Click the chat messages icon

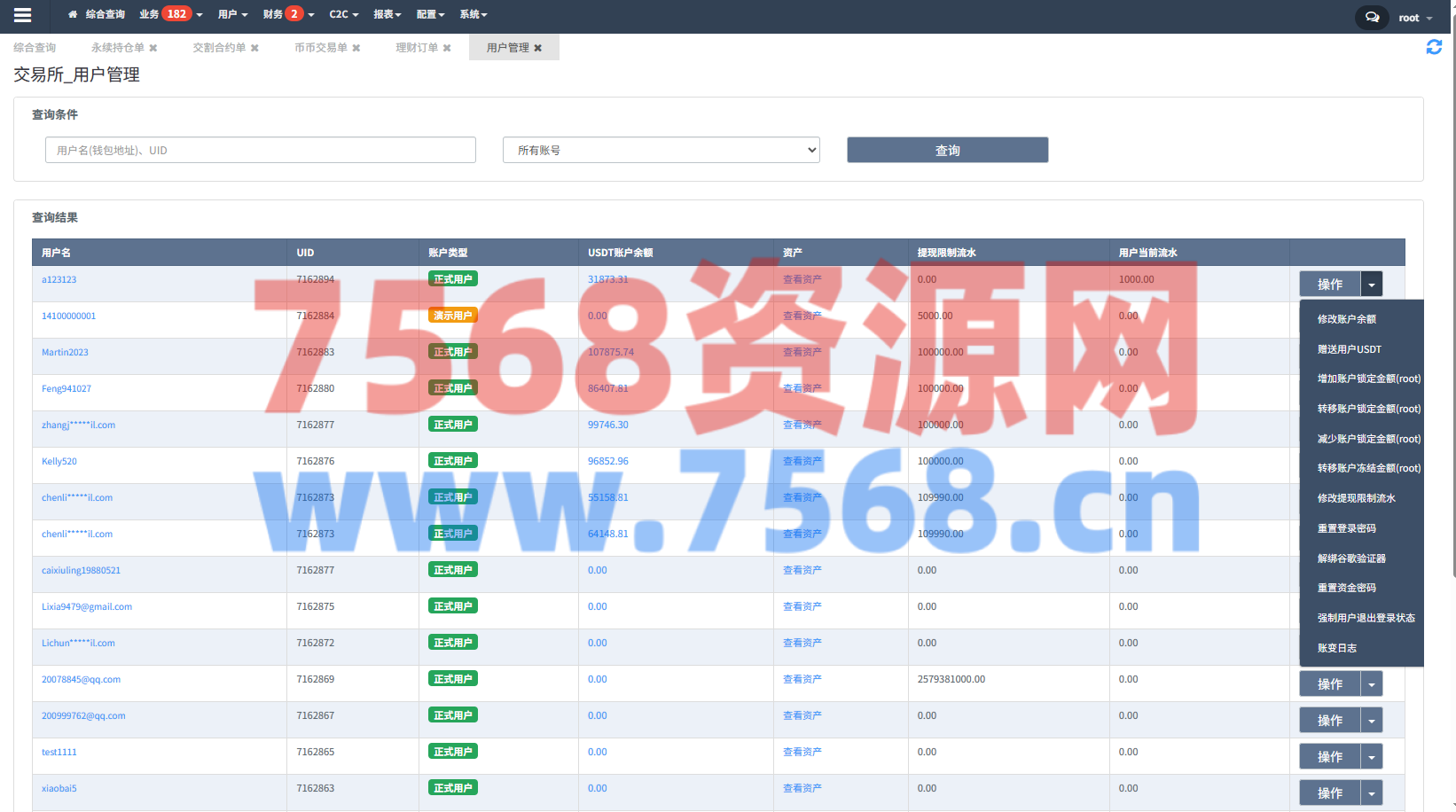tap(1372, 18)
